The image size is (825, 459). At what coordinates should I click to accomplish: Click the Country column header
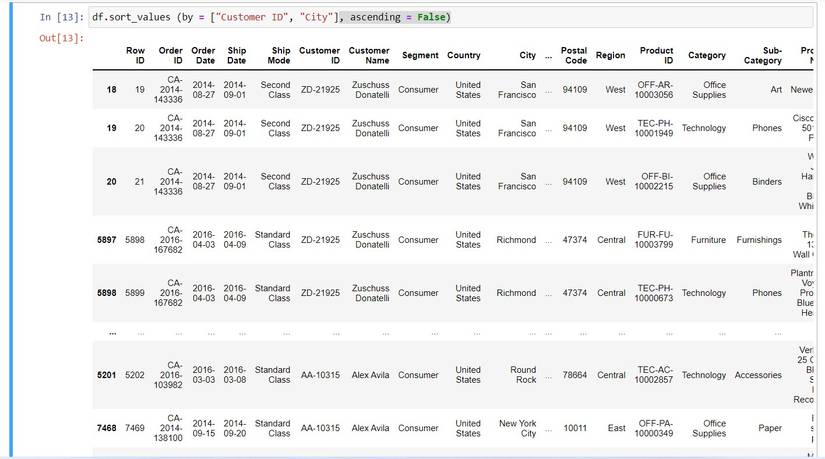click(464, 55)
